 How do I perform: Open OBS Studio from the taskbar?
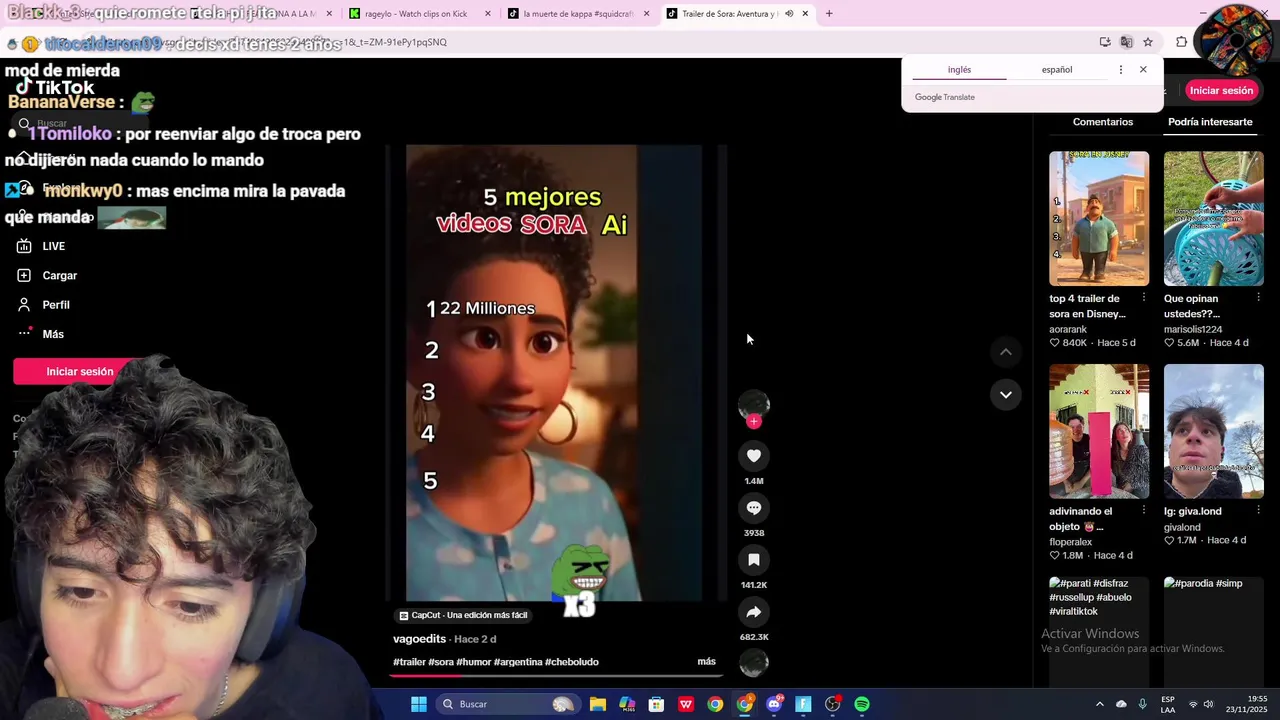[832, 704]
